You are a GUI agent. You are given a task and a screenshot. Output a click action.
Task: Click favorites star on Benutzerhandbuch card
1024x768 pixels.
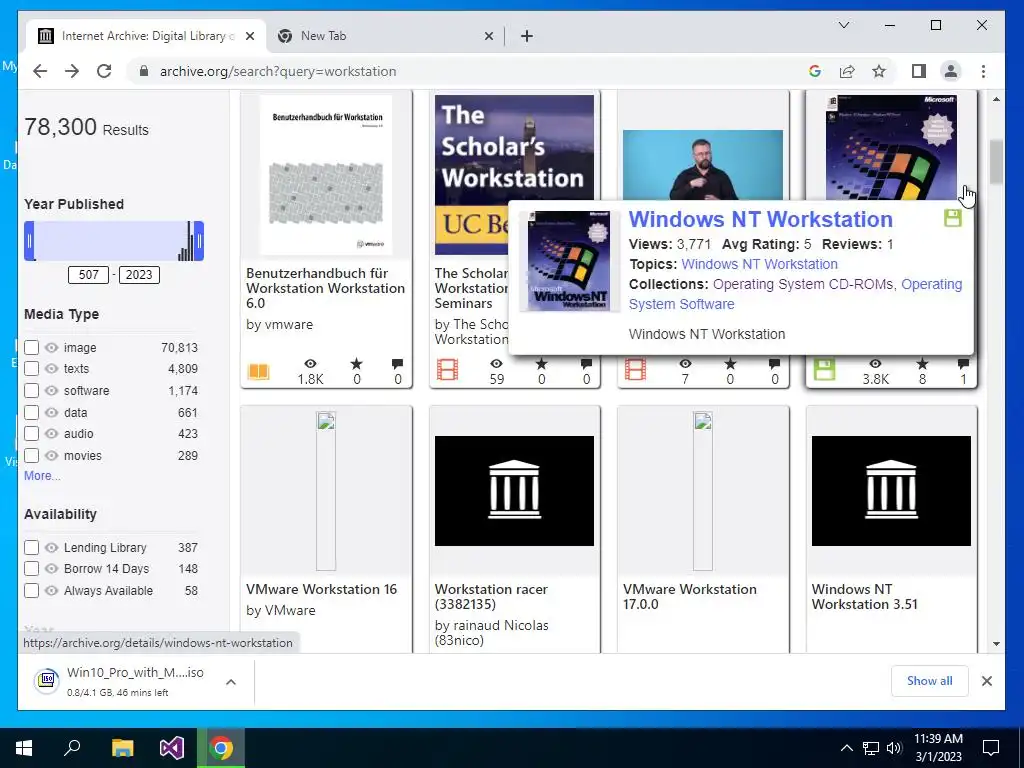click(x=356, y=364)
